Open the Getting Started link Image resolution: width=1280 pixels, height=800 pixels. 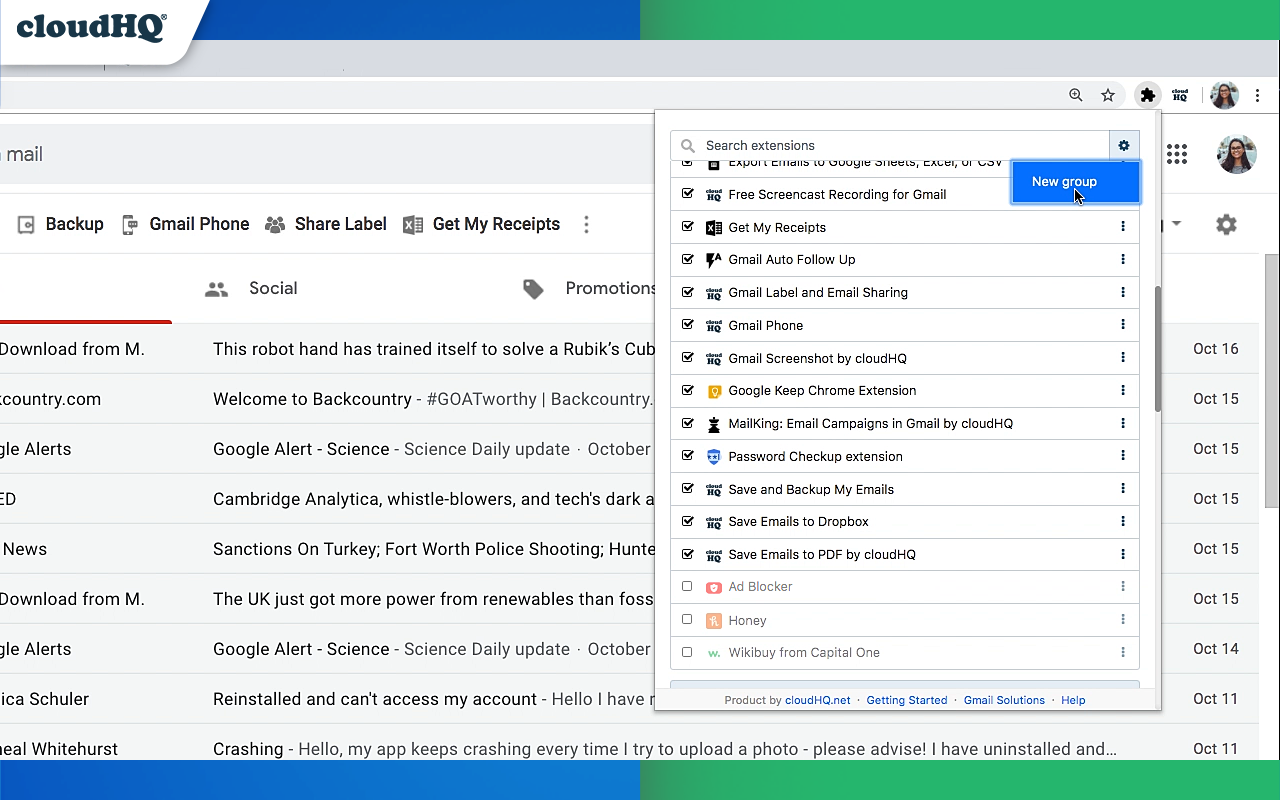[907, 700]
